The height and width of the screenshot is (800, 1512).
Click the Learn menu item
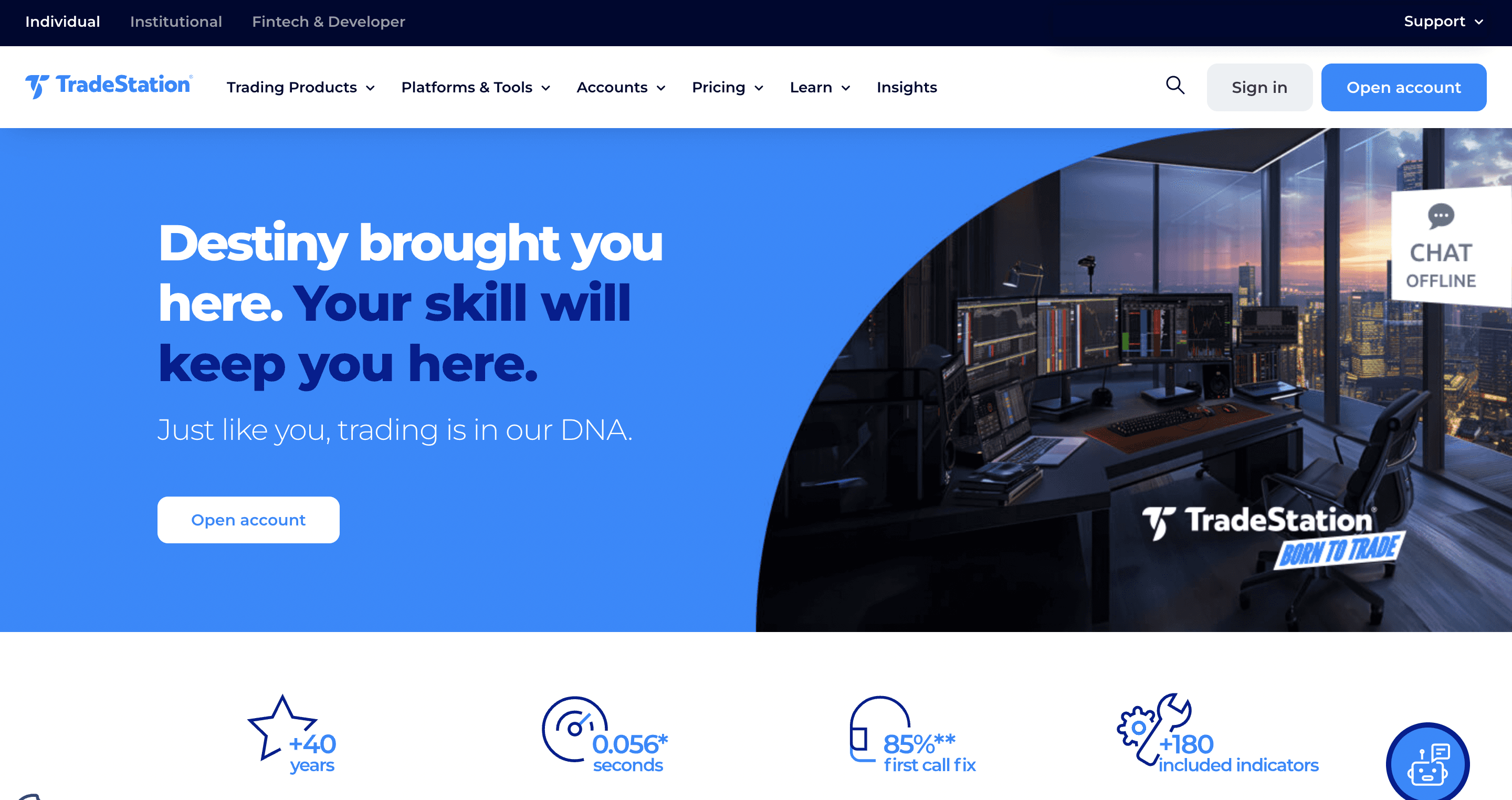819,87
